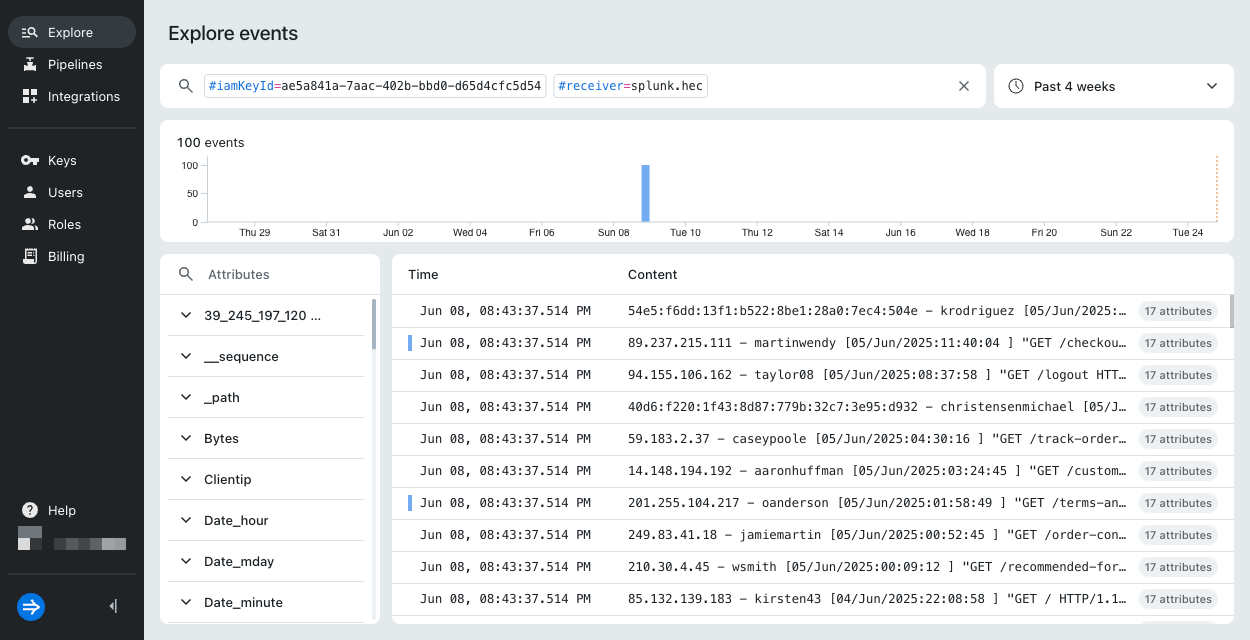
Task: Click the Time column header
Action: tap(423, 274)
